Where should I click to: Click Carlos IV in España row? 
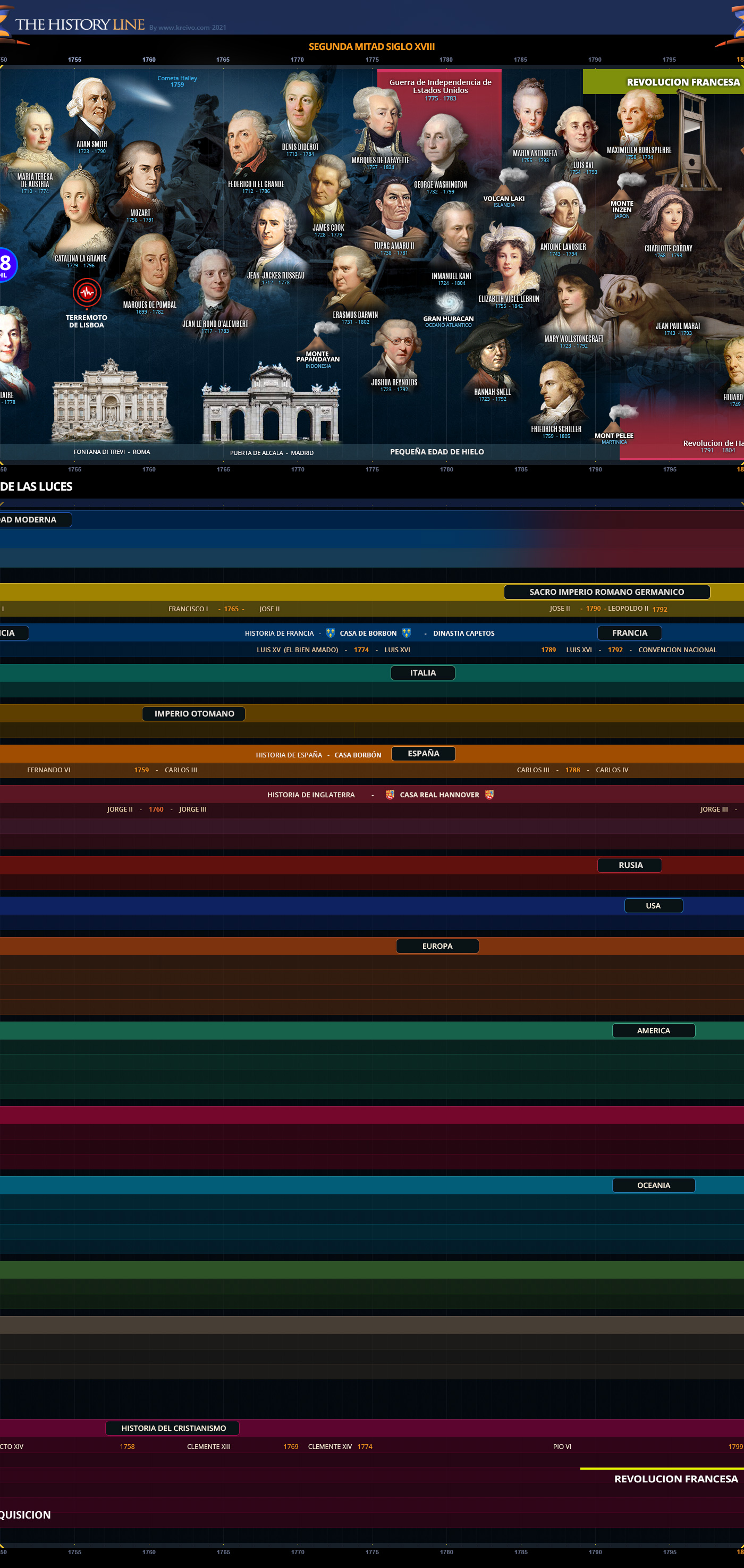612,770
